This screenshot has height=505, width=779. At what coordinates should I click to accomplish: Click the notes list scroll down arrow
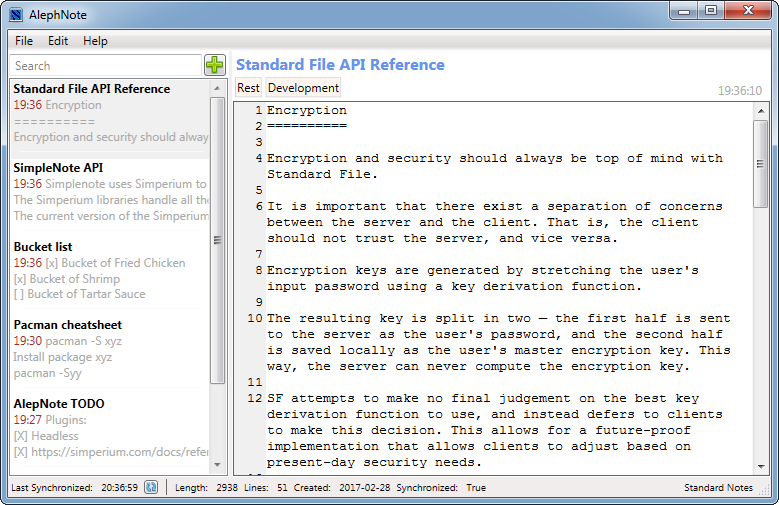pyautogui.click(x=218, y=466)
